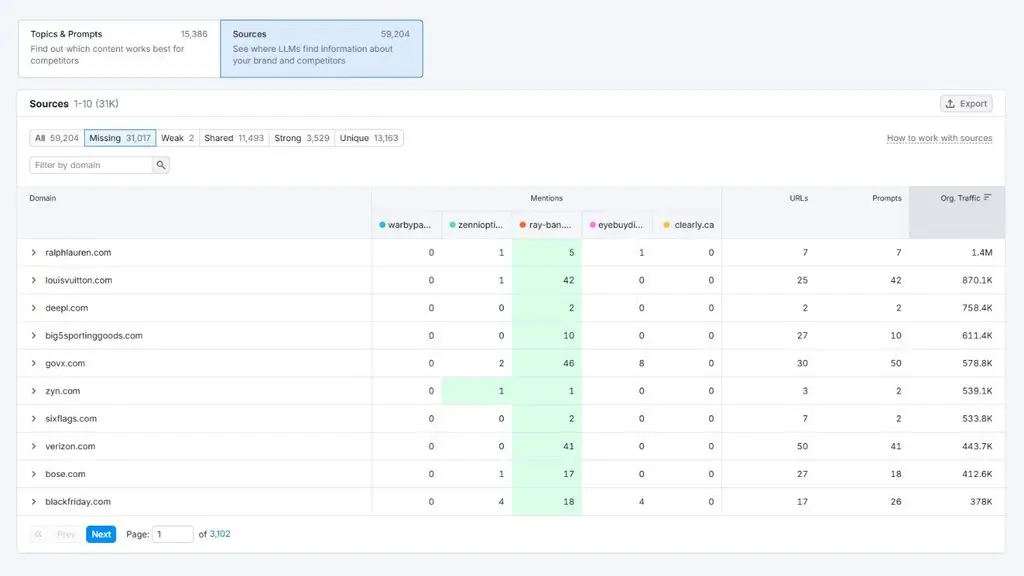Select the Weak sources filter
The image size is (1024, 576).
178,138
